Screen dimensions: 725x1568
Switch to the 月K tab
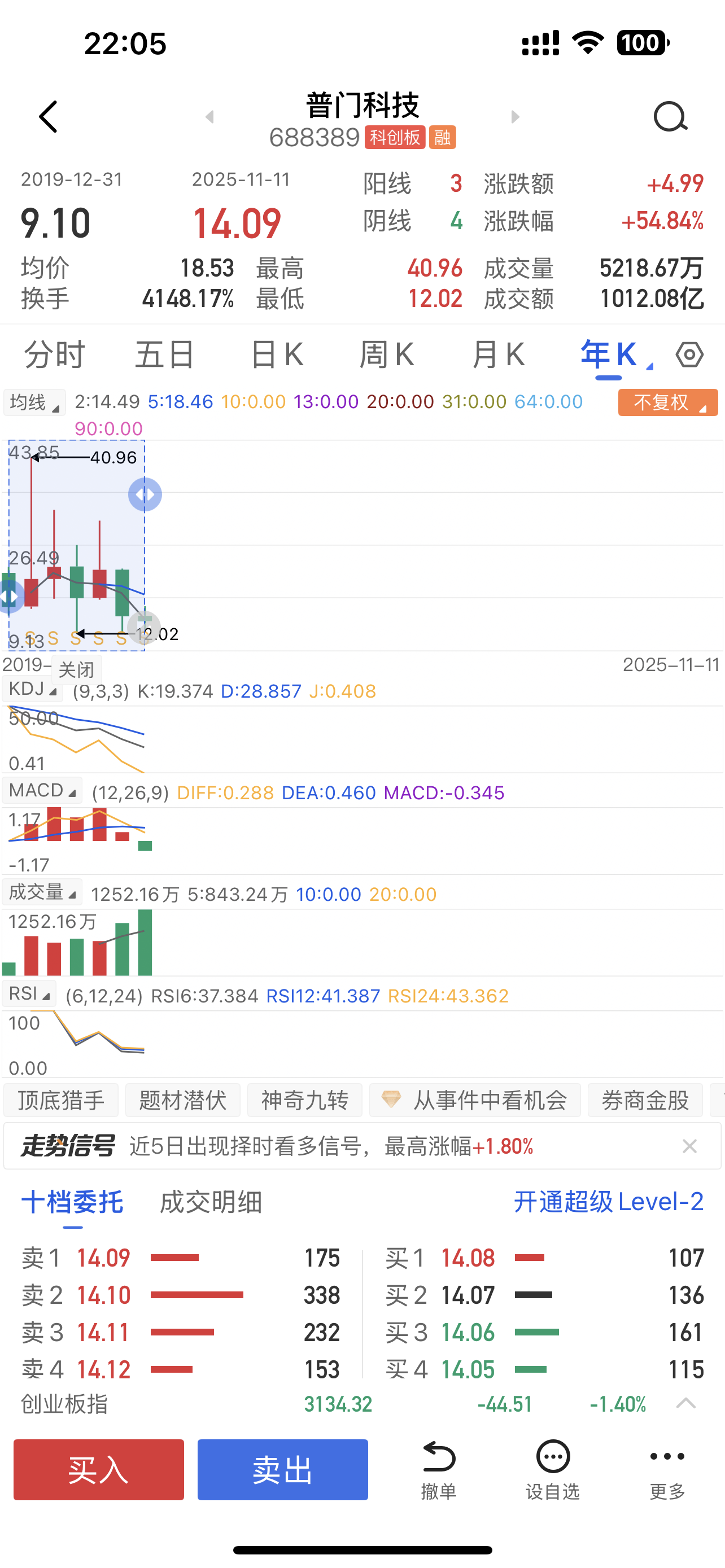pos(498,354)
